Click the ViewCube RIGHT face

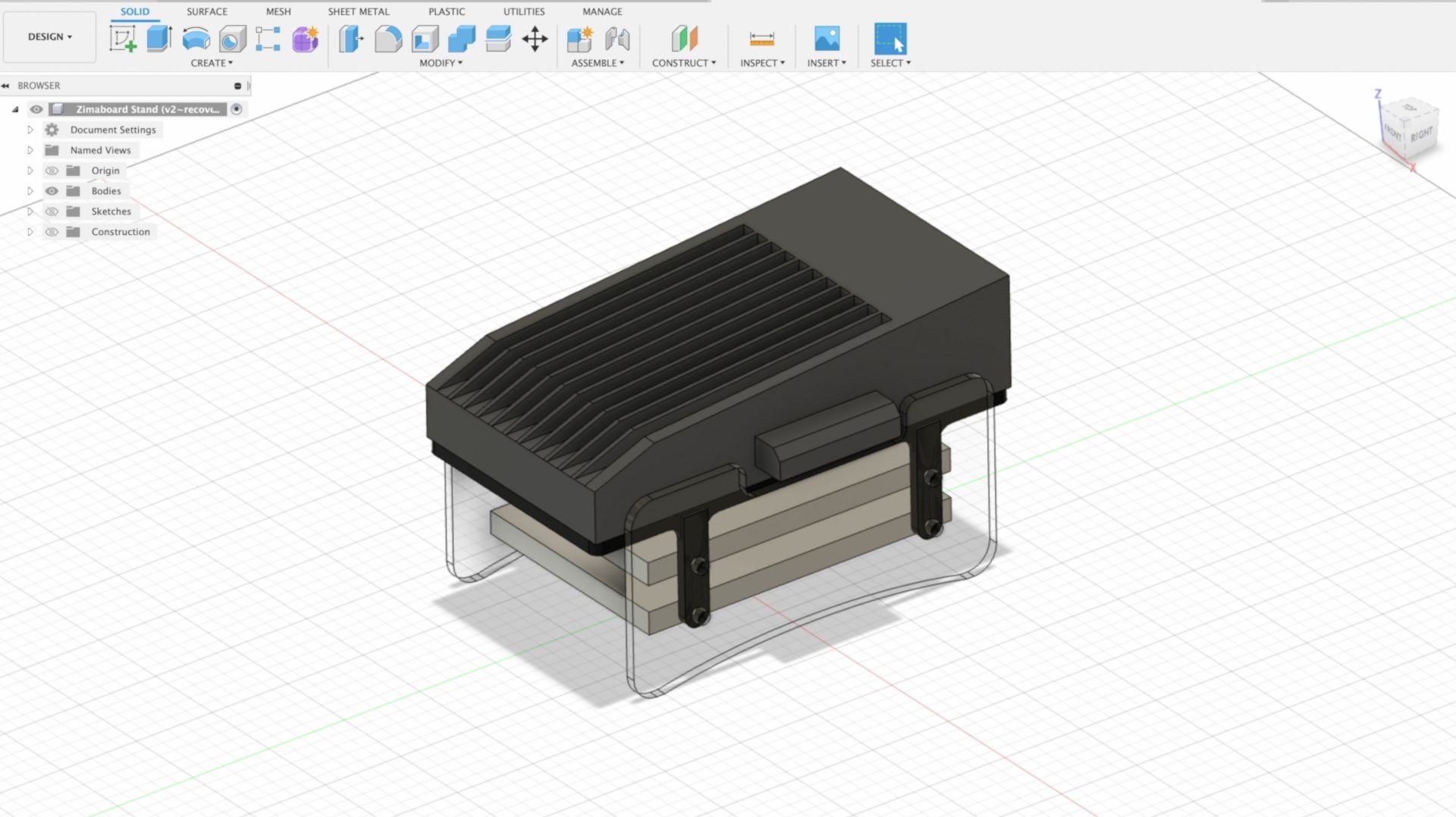(x=1420, y=134)
